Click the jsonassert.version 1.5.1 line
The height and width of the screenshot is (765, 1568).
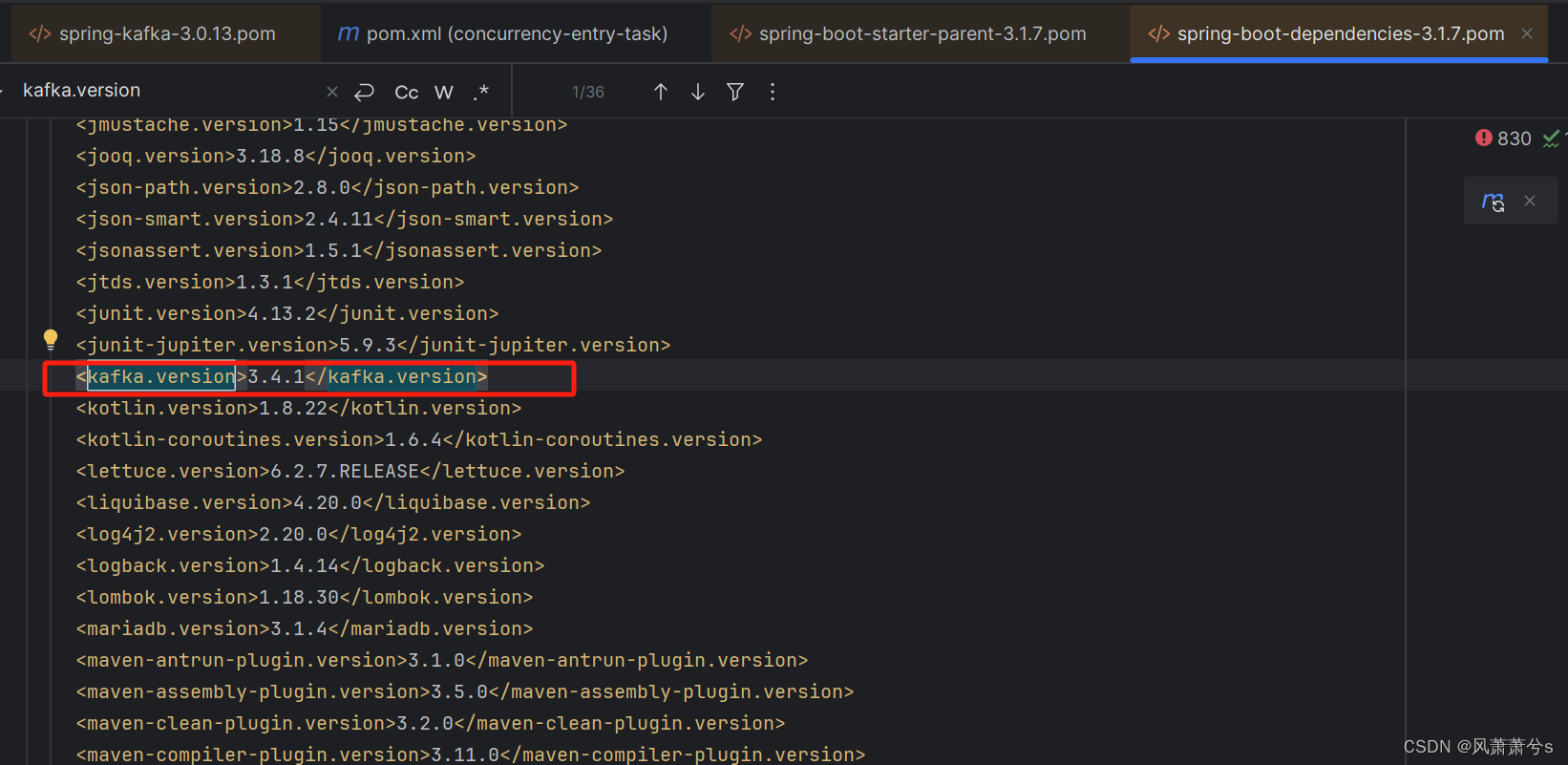tap(339, 250)
